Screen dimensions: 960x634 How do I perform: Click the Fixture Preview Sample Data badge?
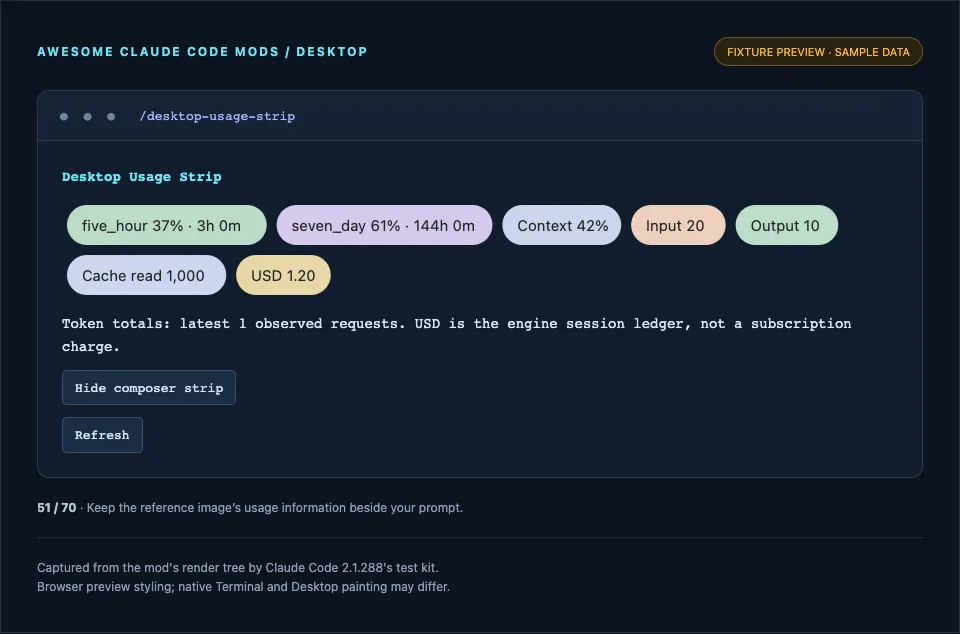click(818, 52)
